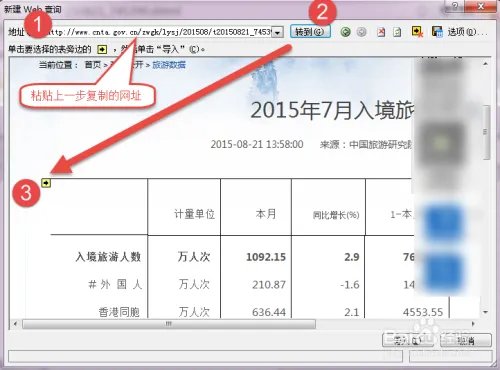The width and height of the screenshot is (500, 370).
Task: Open the 首页 breadcrumb link
Action: (93, 65)
